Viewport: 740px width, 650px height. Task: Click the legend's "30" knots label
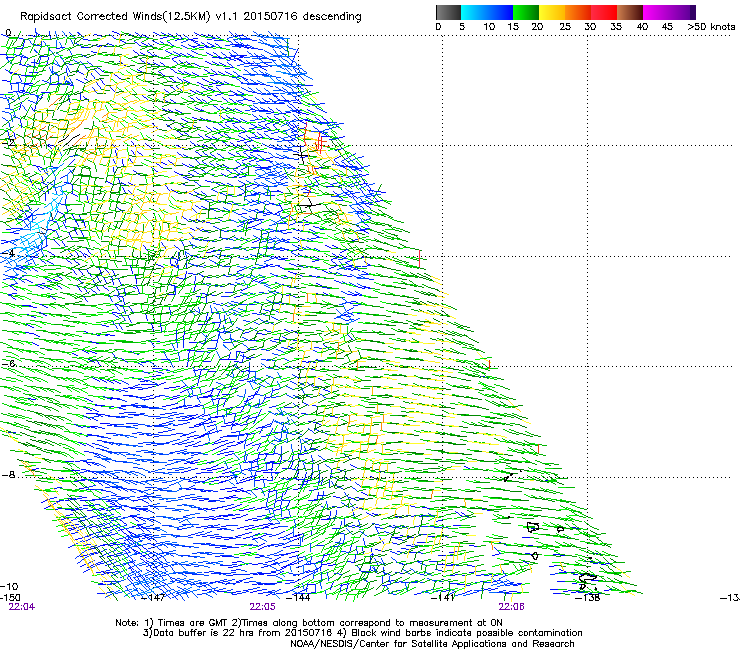click(x=590, y=27)
